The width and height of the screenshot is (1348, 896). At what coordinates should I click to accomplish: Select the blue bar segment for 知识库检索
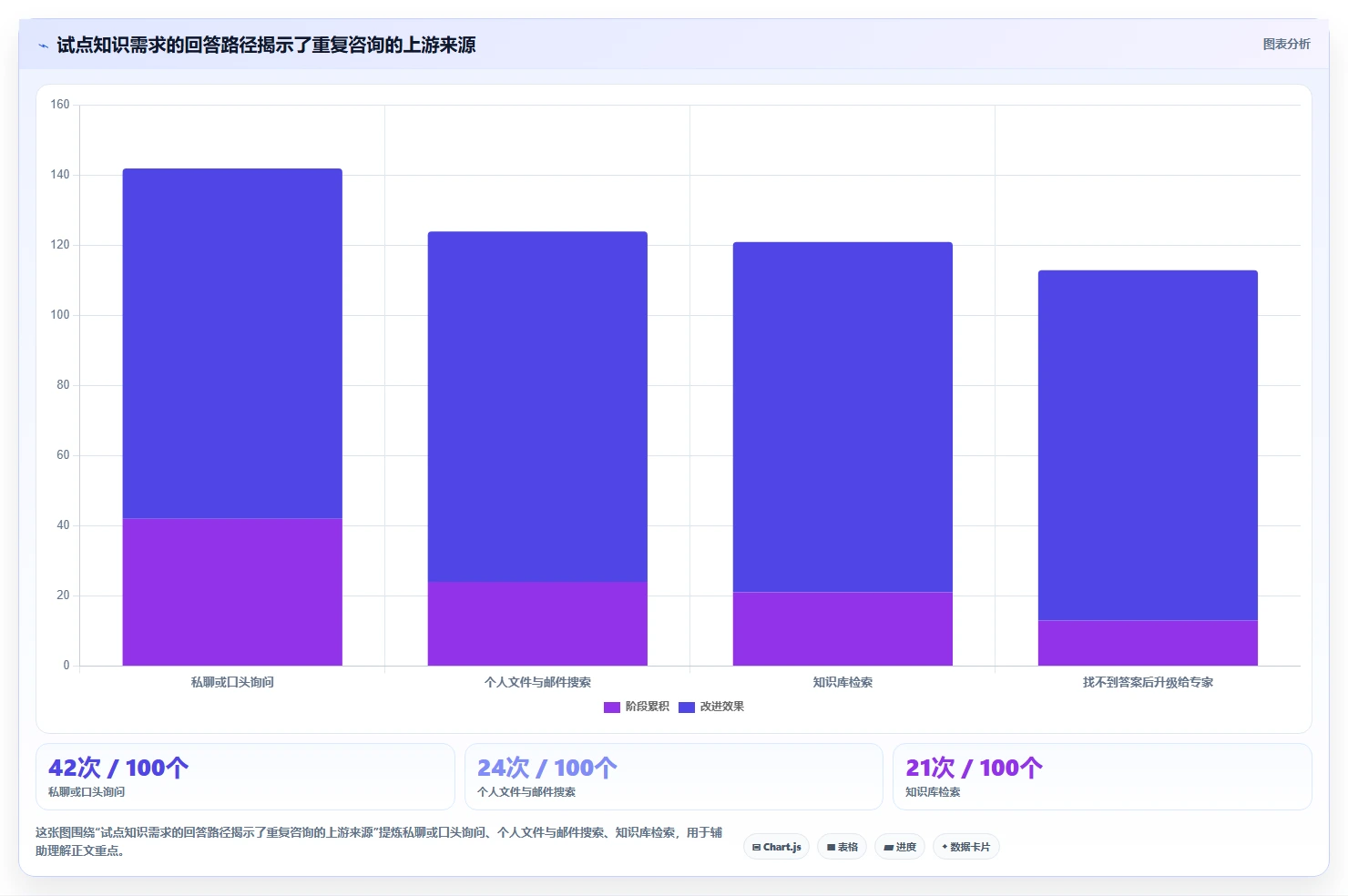click(842, 417)
